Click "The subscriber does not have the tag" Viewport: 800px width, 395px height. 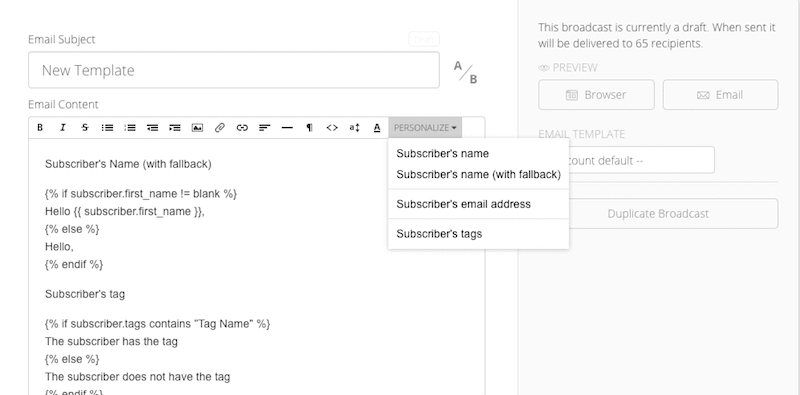[137, 377]
